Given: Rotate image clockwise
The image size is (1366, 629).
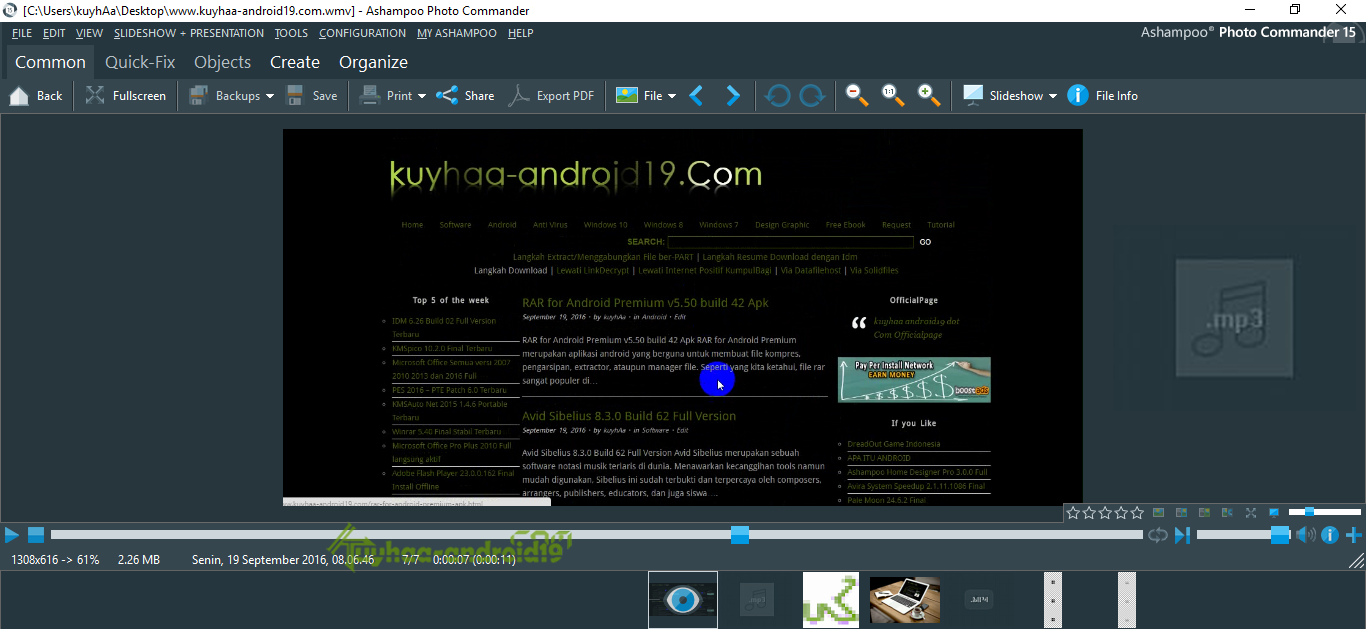Looking at the screenshot, I should [x=812, y=96].
